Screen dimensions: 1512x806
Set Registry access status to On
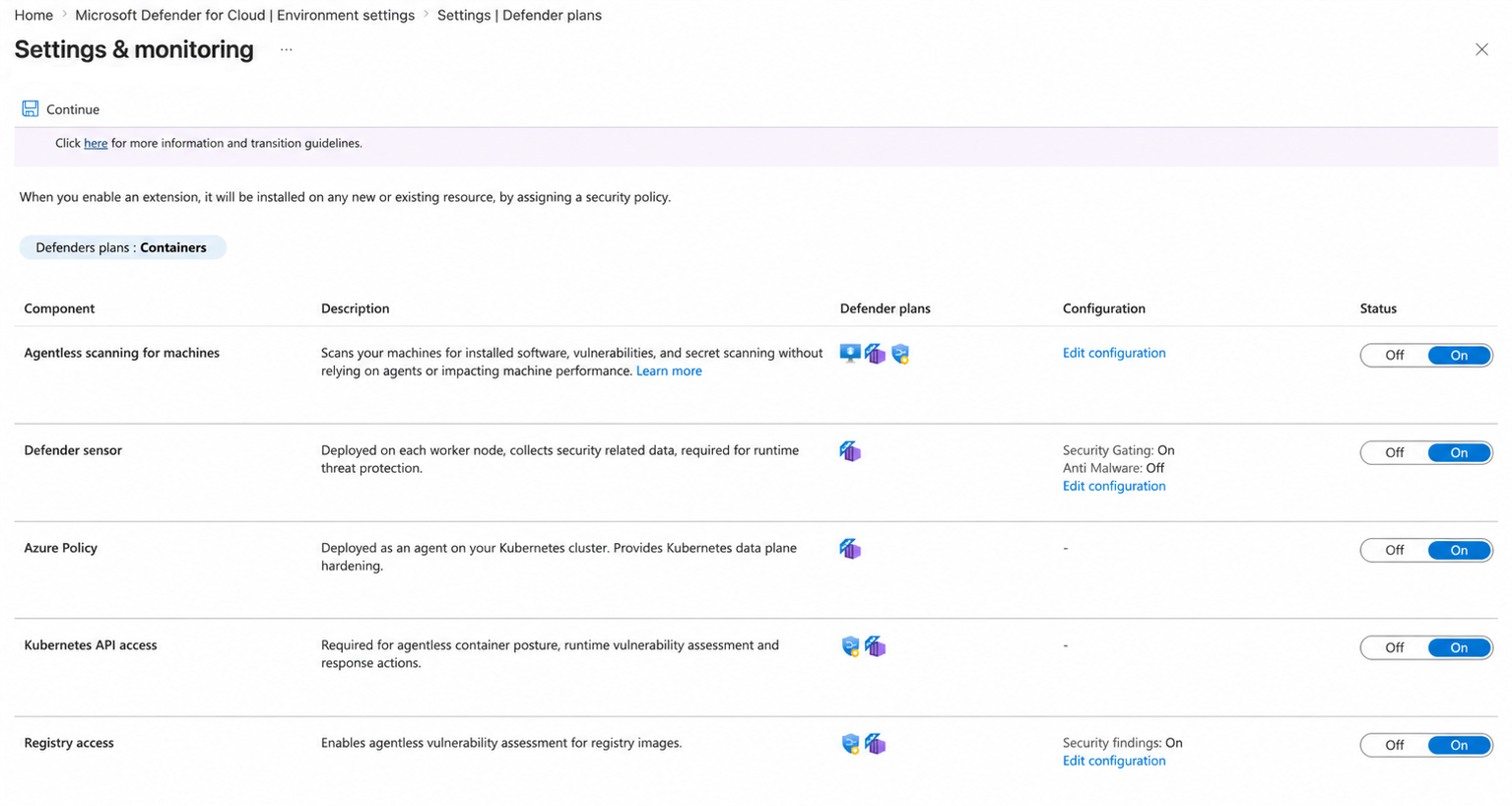point(1459,745)
